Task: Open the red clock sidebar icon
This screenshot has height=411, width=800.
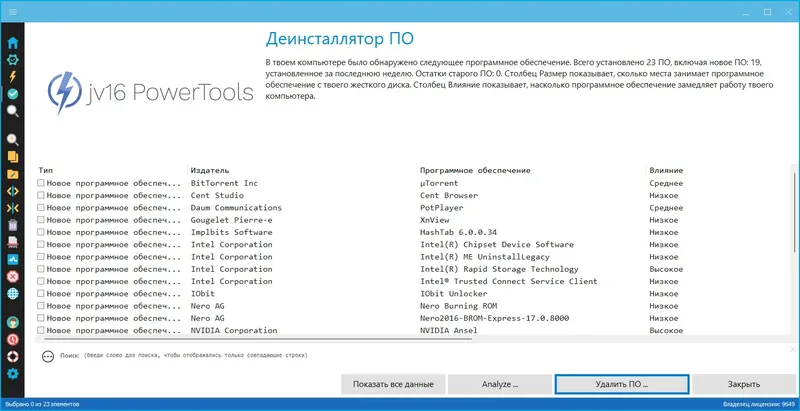Action: coord(13,339)
